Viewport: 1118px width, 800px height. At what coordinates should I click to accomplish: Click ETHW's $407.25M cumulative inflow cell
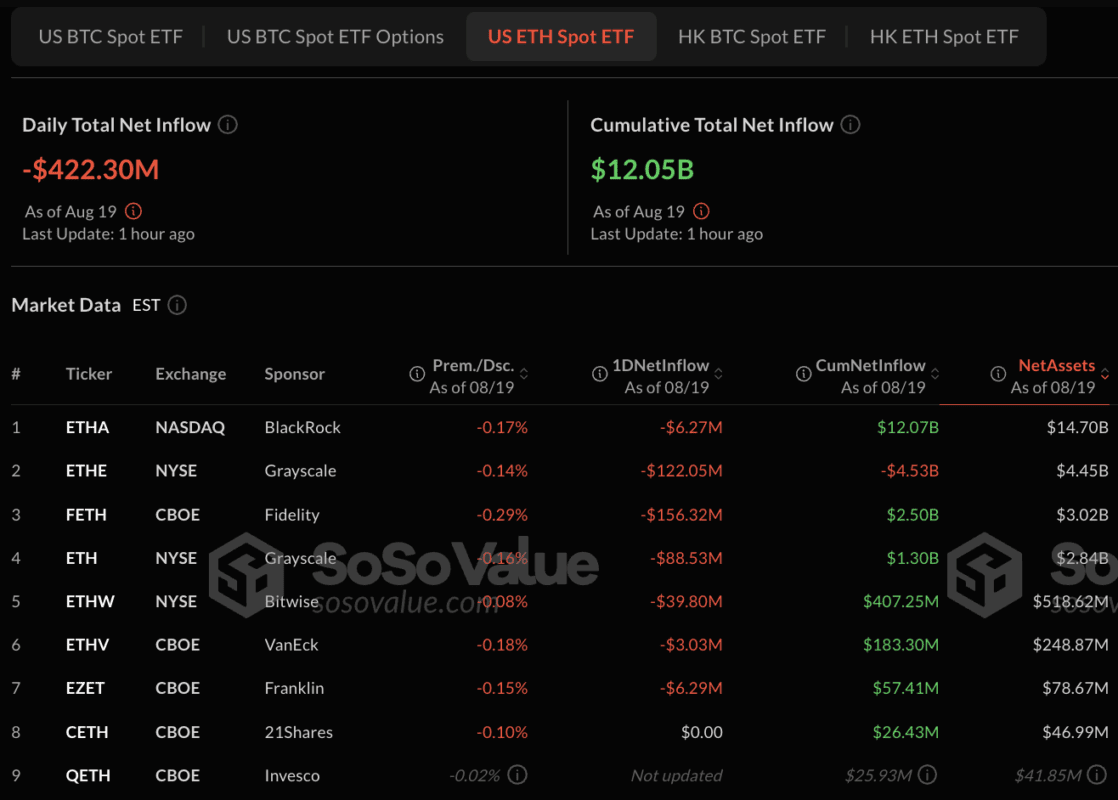pyautogui.click(x=901, y=601)
